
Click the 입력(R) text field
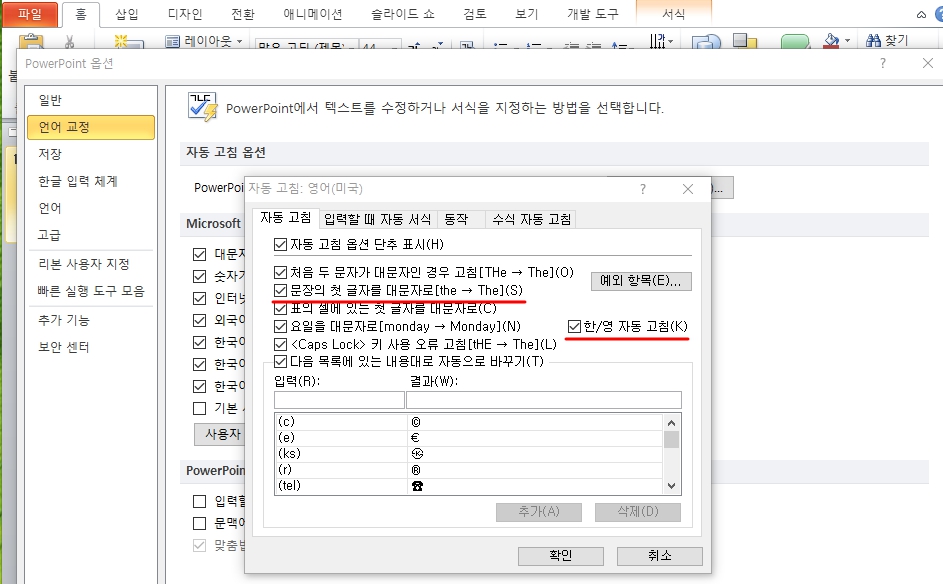click(339, 400)
